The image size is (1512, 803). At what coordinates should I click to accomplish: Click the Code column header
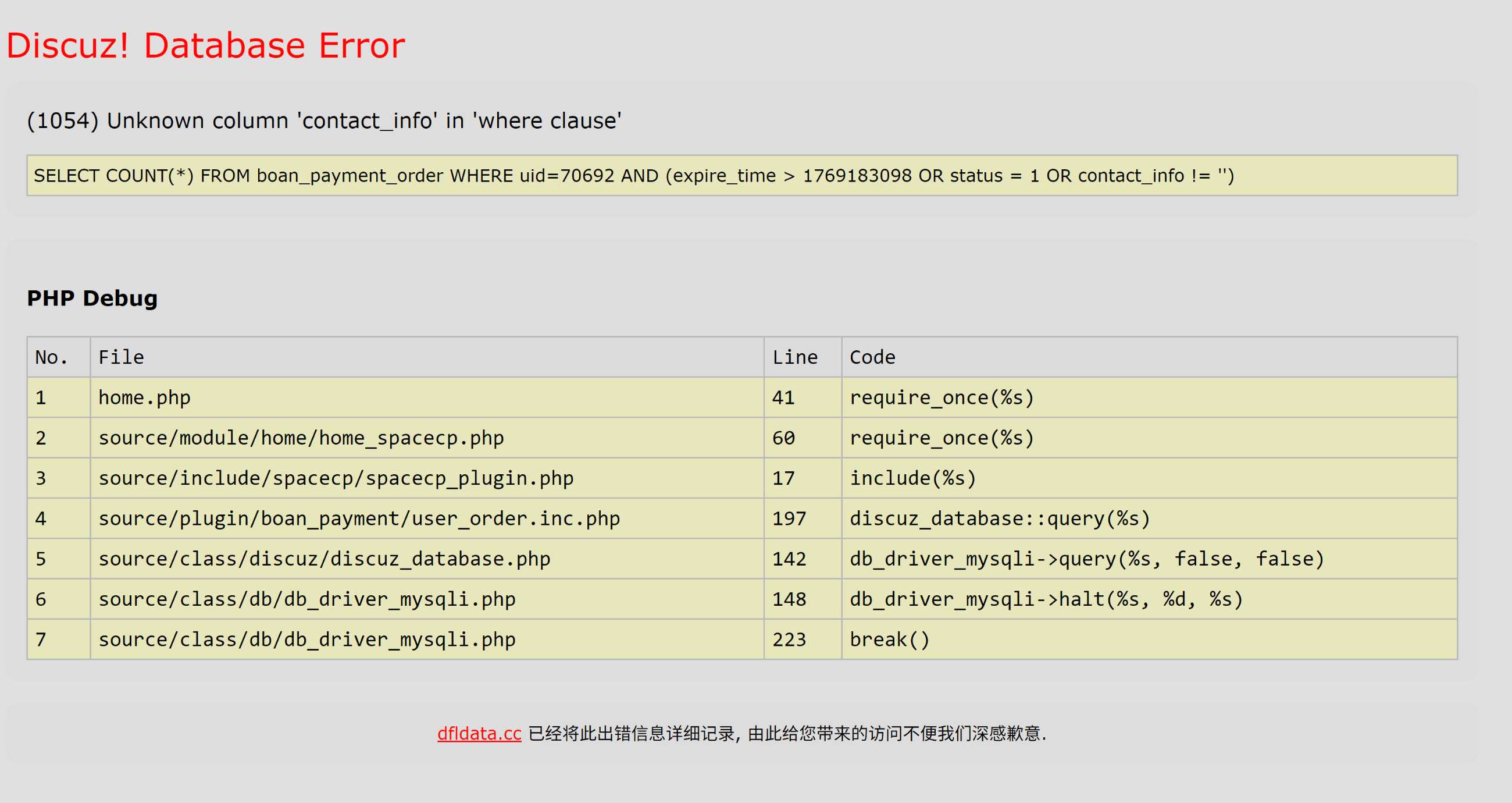click(872, 357)
